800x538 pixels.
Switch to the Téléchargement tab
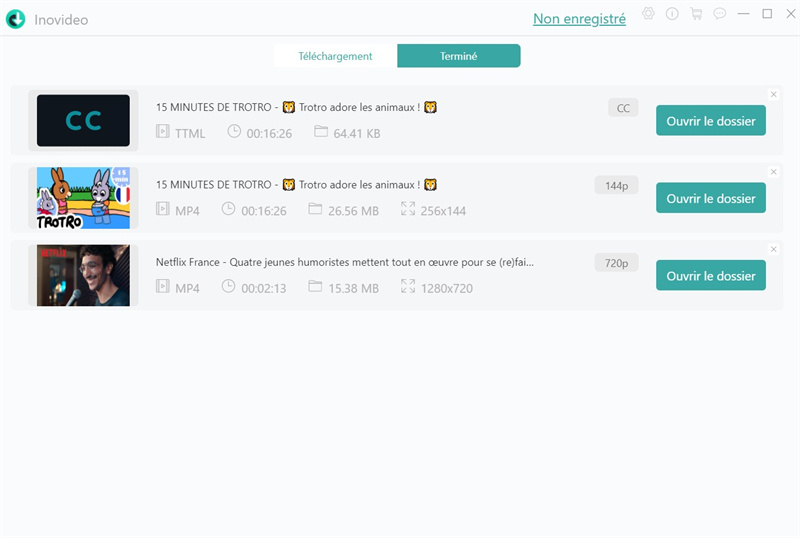pyautogui.click(x=335, y=56)
